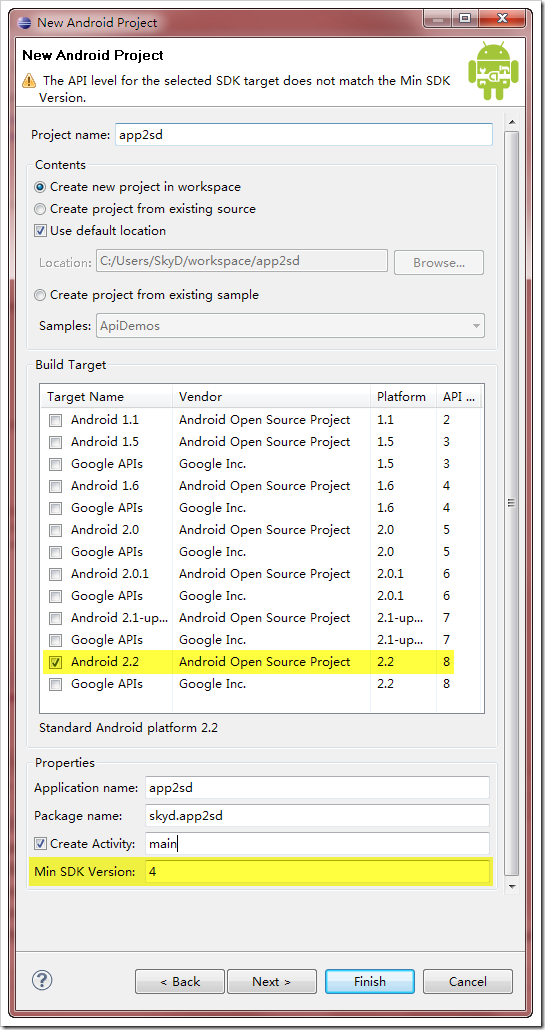Click the Min SDK Version field

[318, 872]
